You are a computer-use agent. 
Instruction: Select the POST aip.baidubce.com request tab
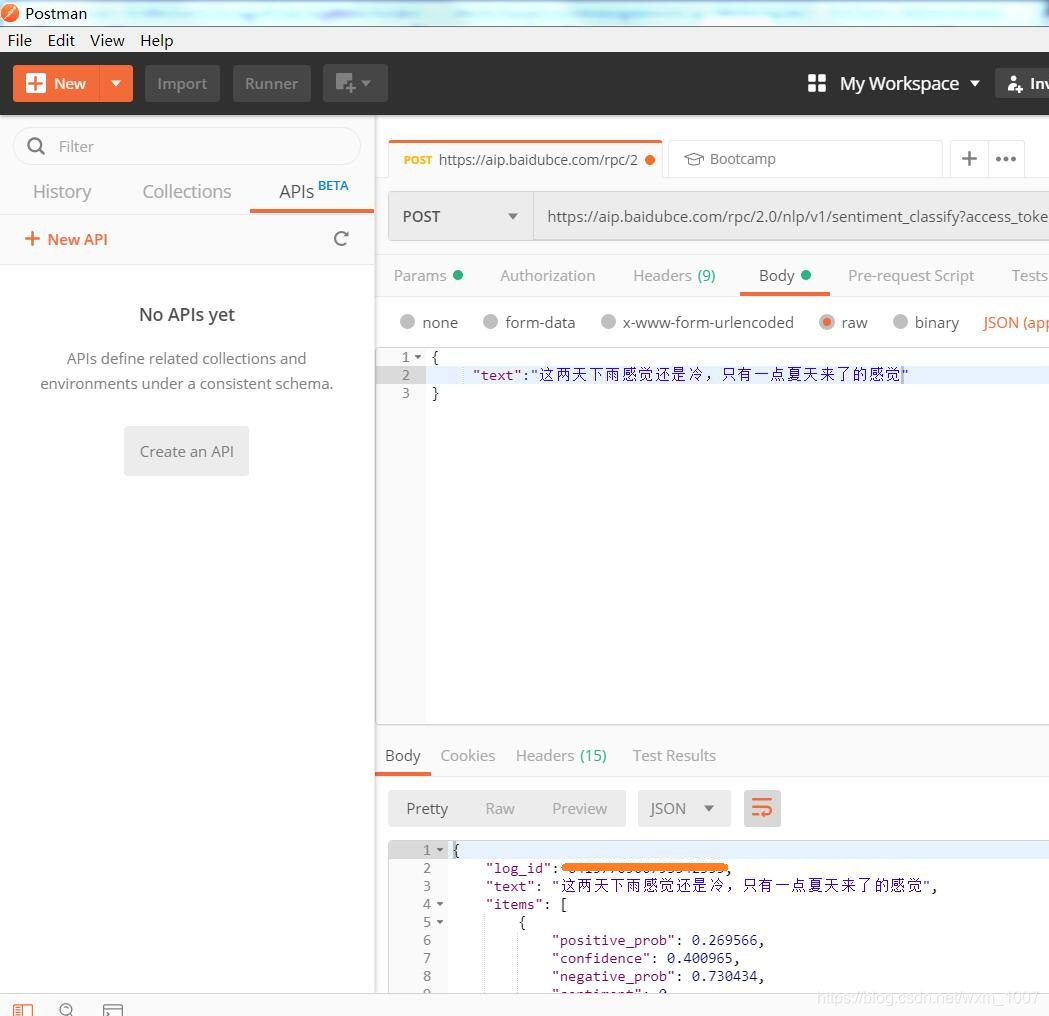(x=525, y=160)
